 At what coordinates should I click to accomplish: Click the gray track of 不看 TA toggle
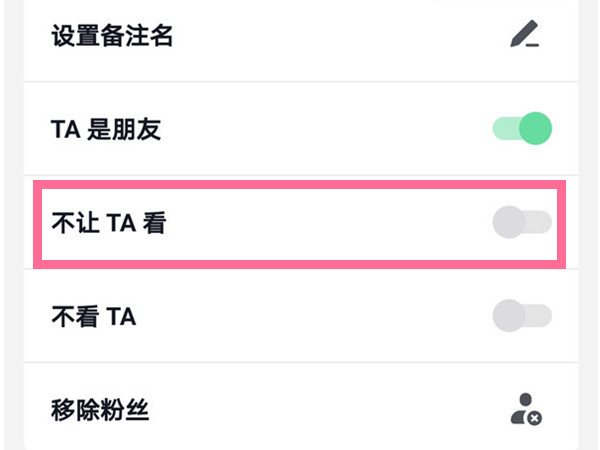(x=541, y=317)
